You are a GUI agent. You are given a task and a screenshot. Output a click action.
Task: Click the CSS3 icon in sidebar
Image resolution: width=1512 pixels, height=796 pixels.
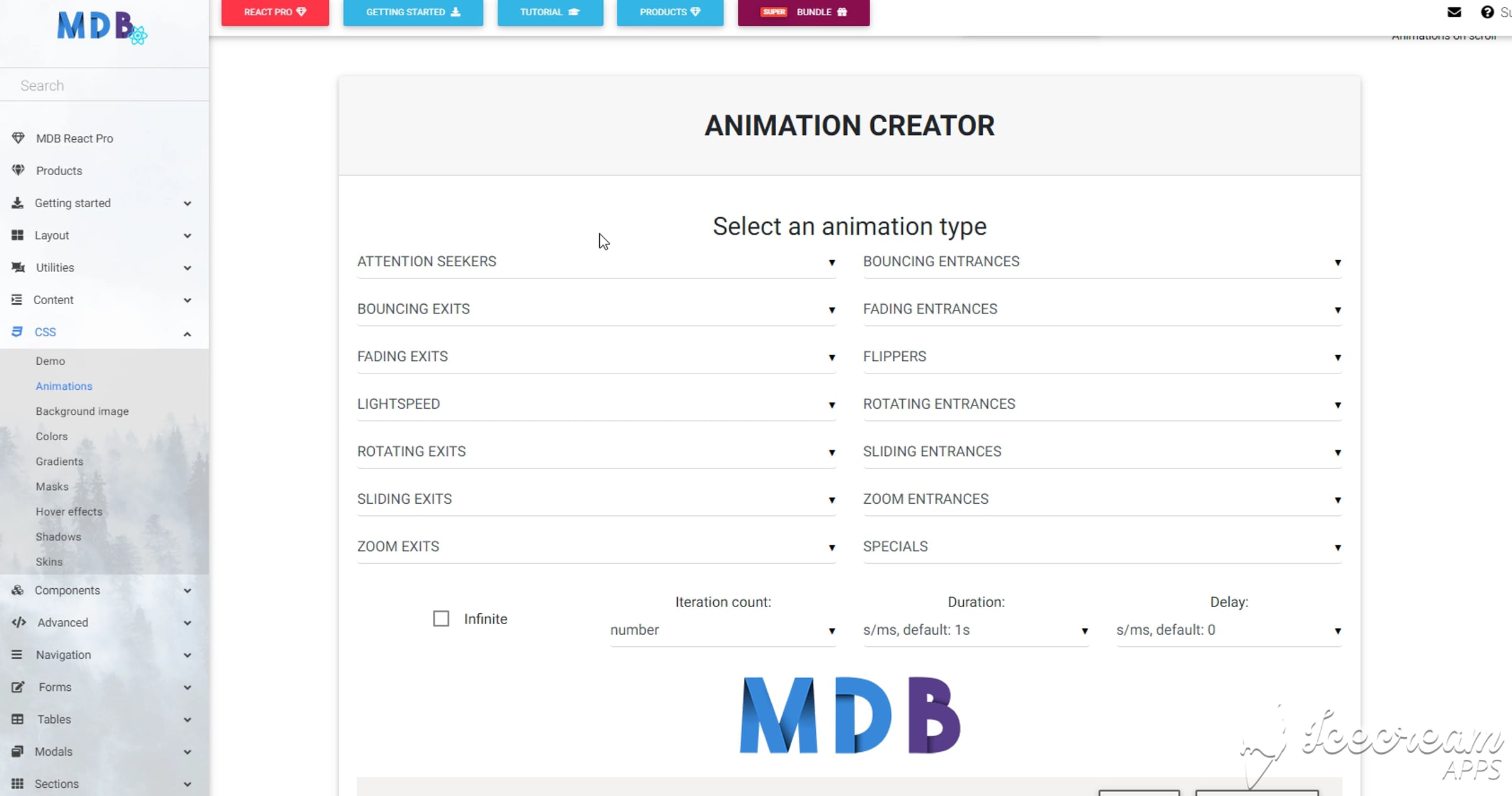[x=17, y=331]
